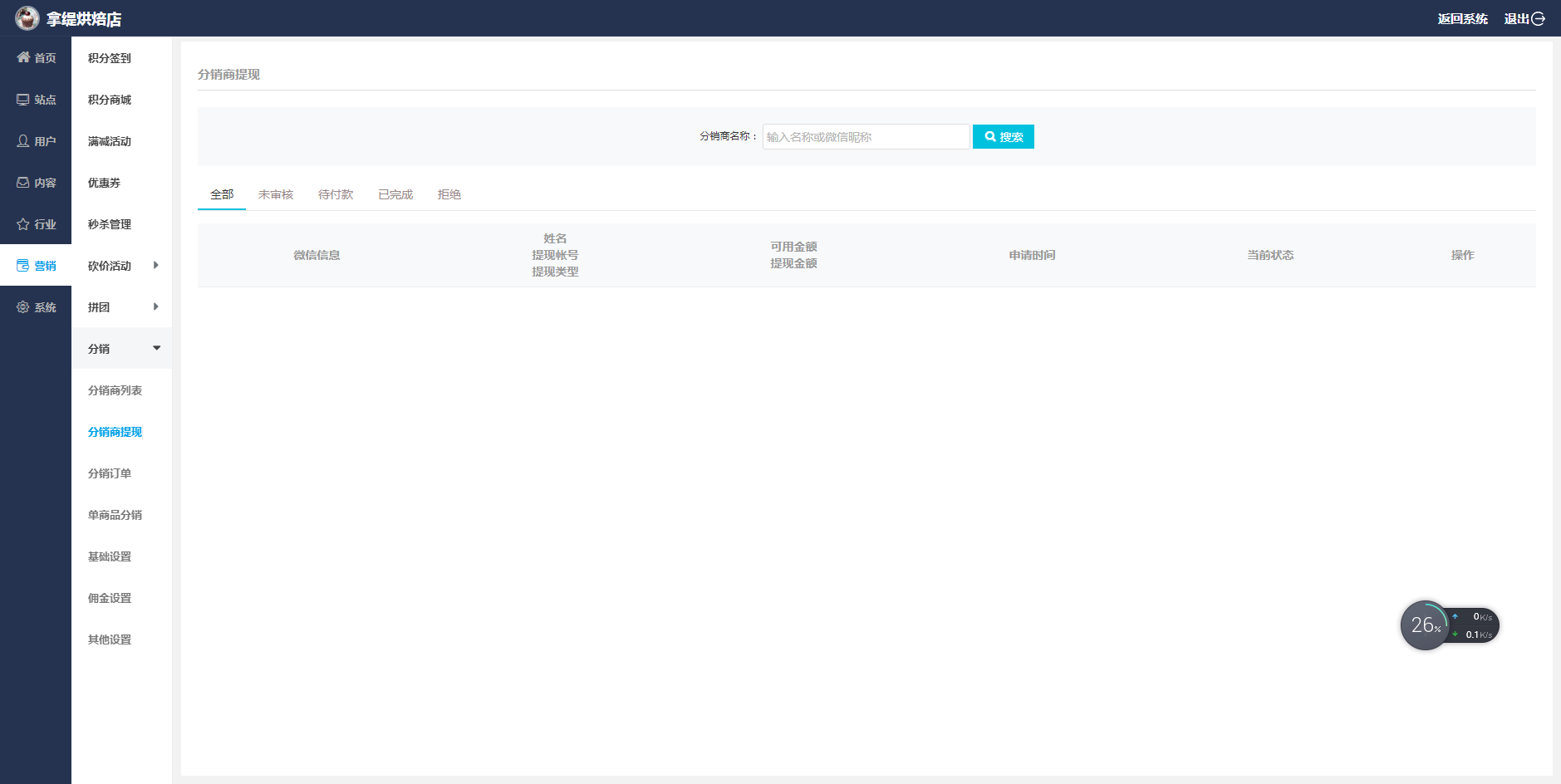The width and height of the screenshot is (1561, 784).
Task: Select 分销 menu label
Action: [99, 349]
